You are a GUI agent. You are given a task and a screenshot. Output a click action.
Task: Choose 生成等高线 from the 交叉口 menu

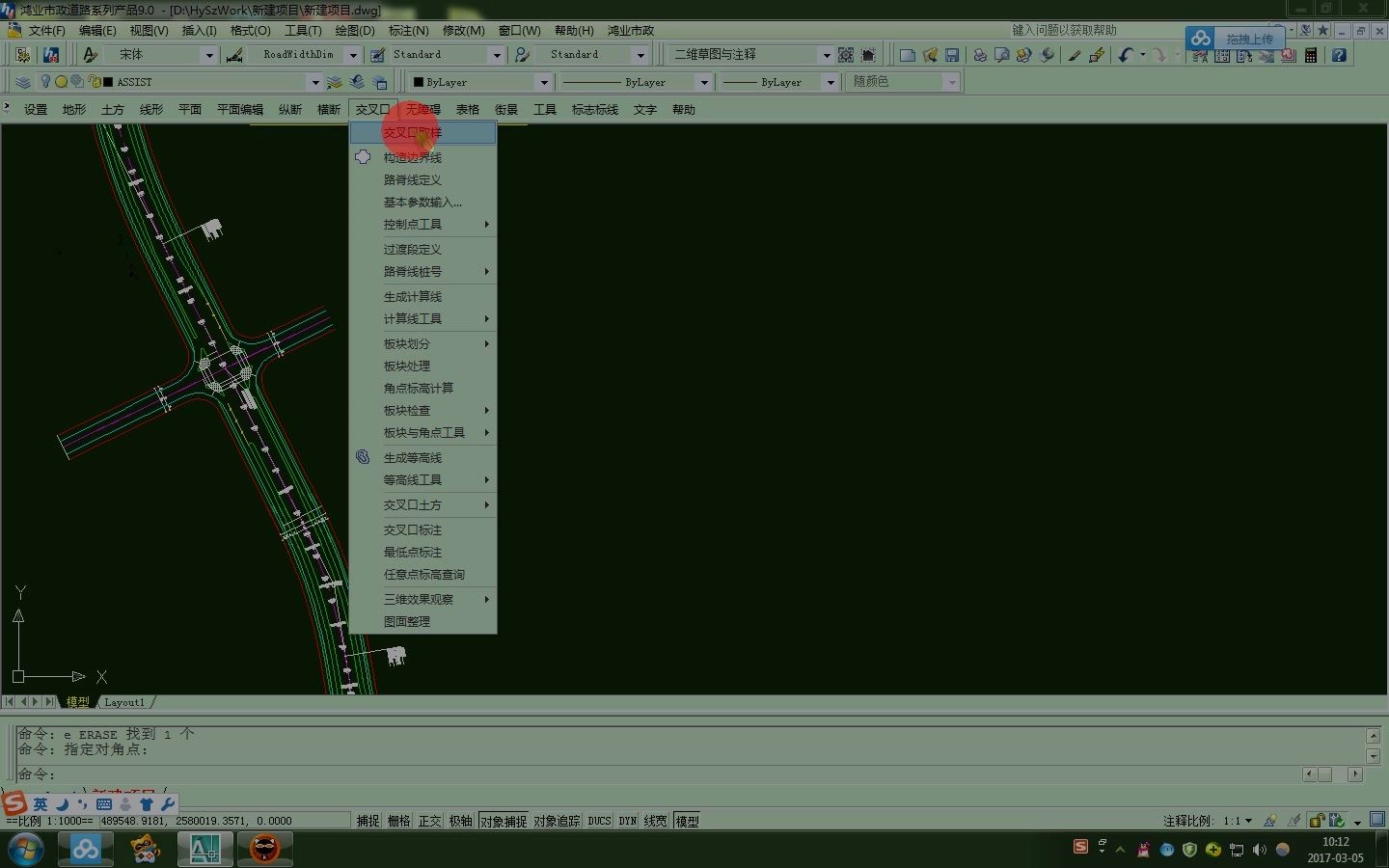[413, 457]
